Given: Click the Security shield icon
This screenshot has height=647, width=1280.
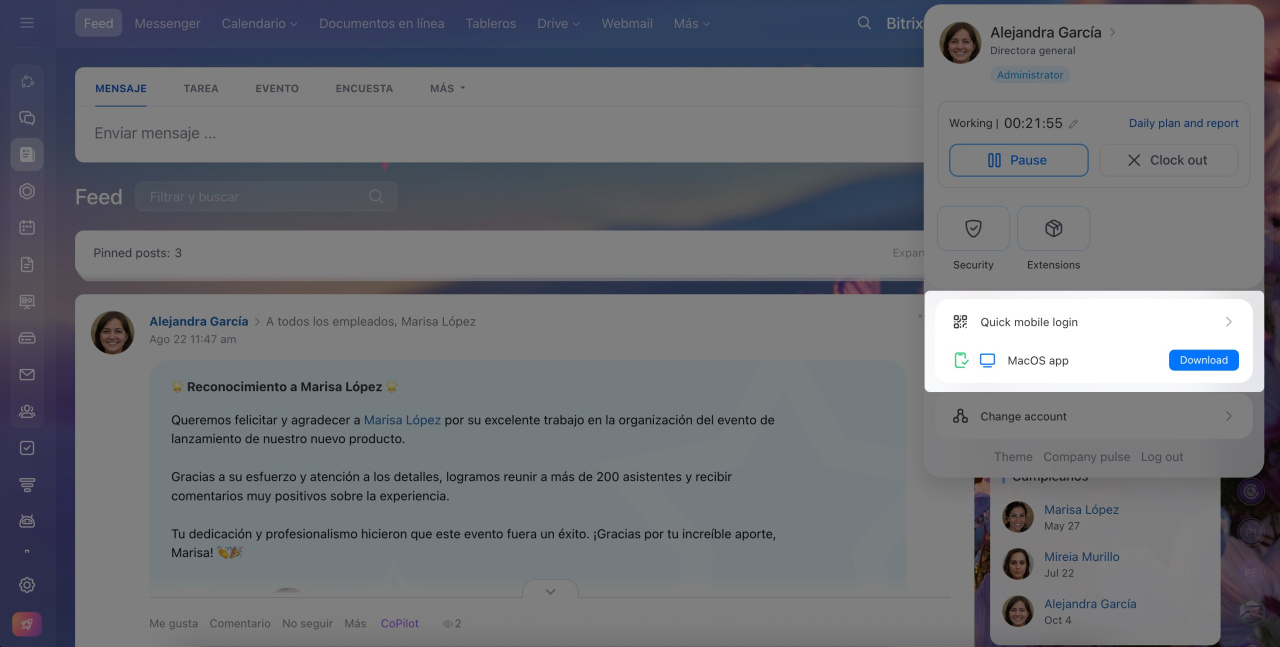Looking at the screenshot, I should pos(973,229).
